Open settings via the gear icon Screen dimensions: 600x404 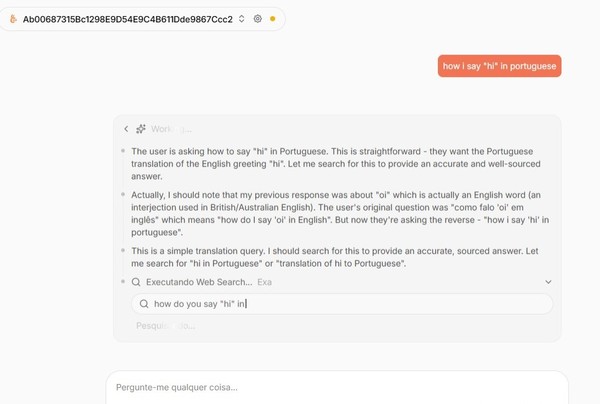tap(258, 19)
